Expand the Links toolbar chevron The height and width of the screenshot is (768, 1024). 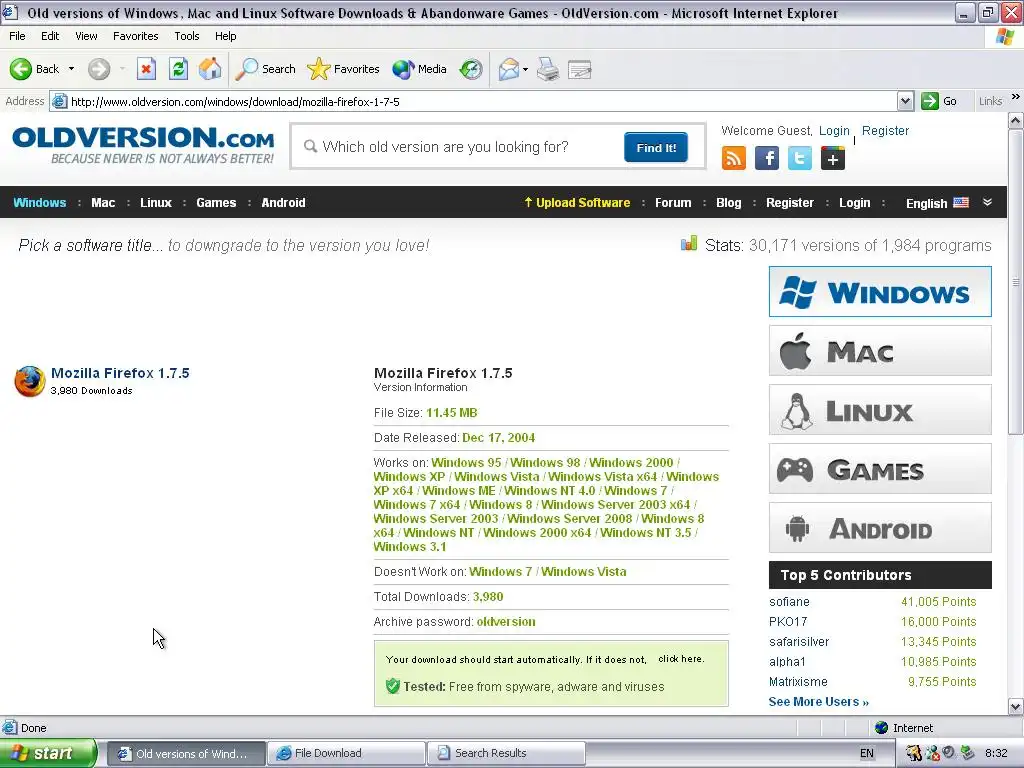coord(1016,97)
